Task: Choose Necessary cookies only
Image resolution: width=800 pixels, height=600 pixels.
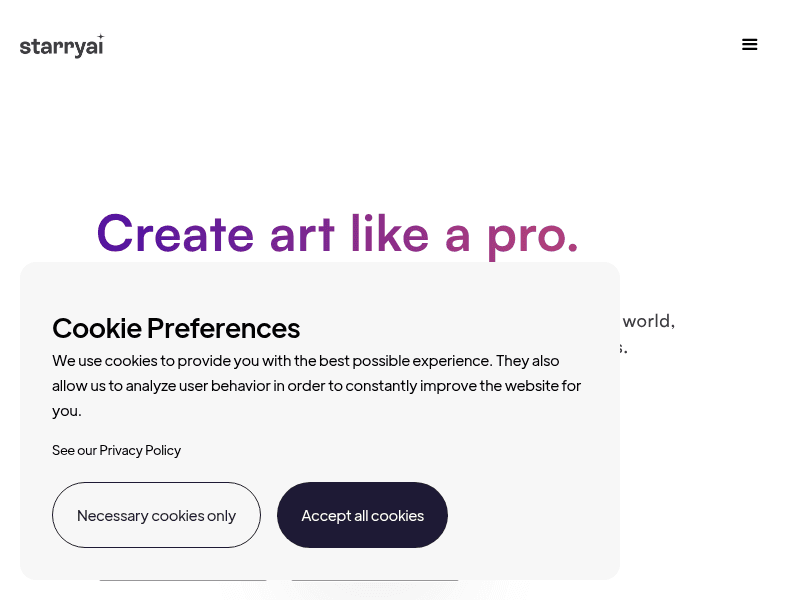Action: (x=156, y=515)
